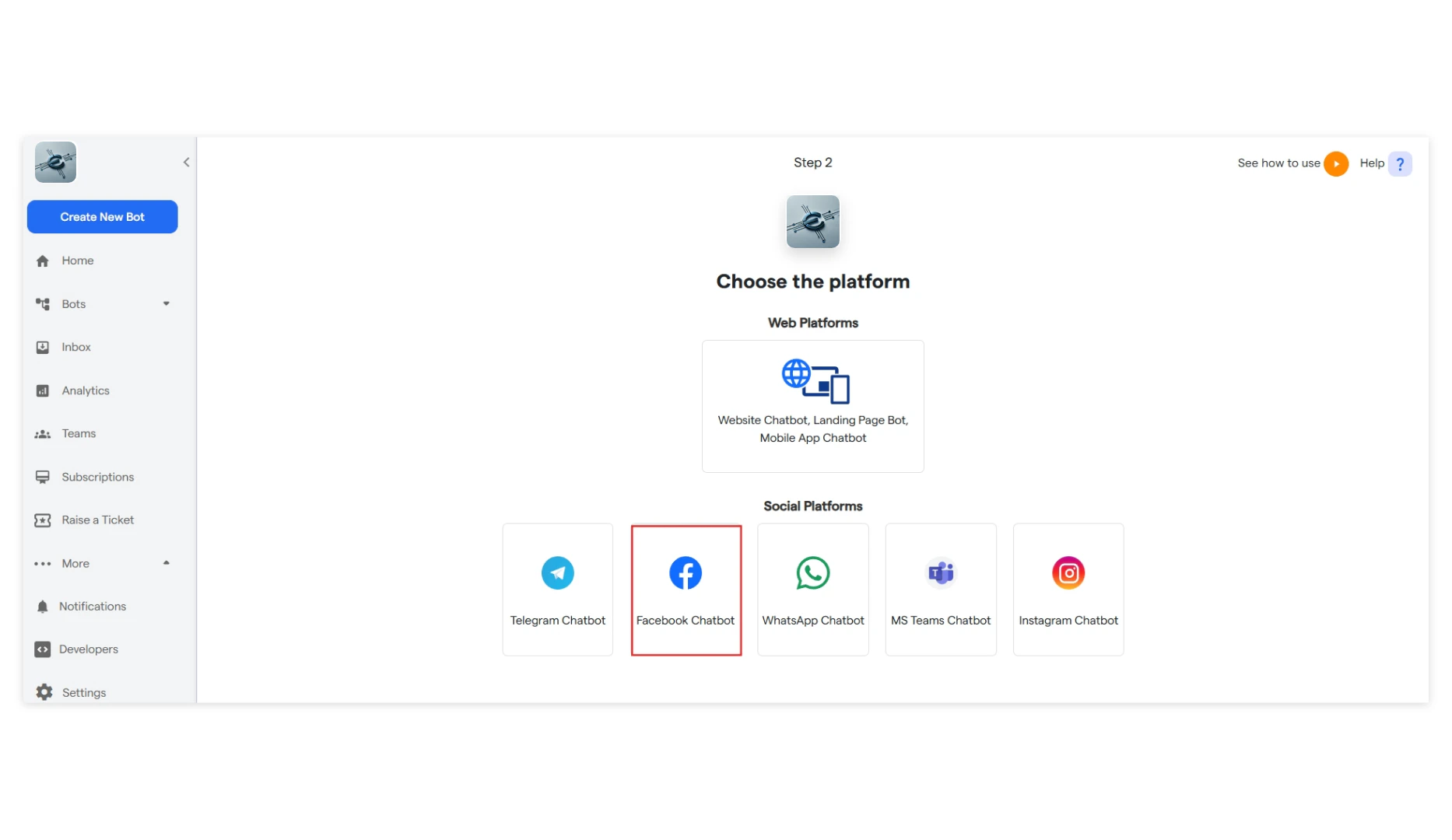This screenshot has height=840, width=1452.
Task: Click the More ellipsis icon
Action: (x=43, y=564)
